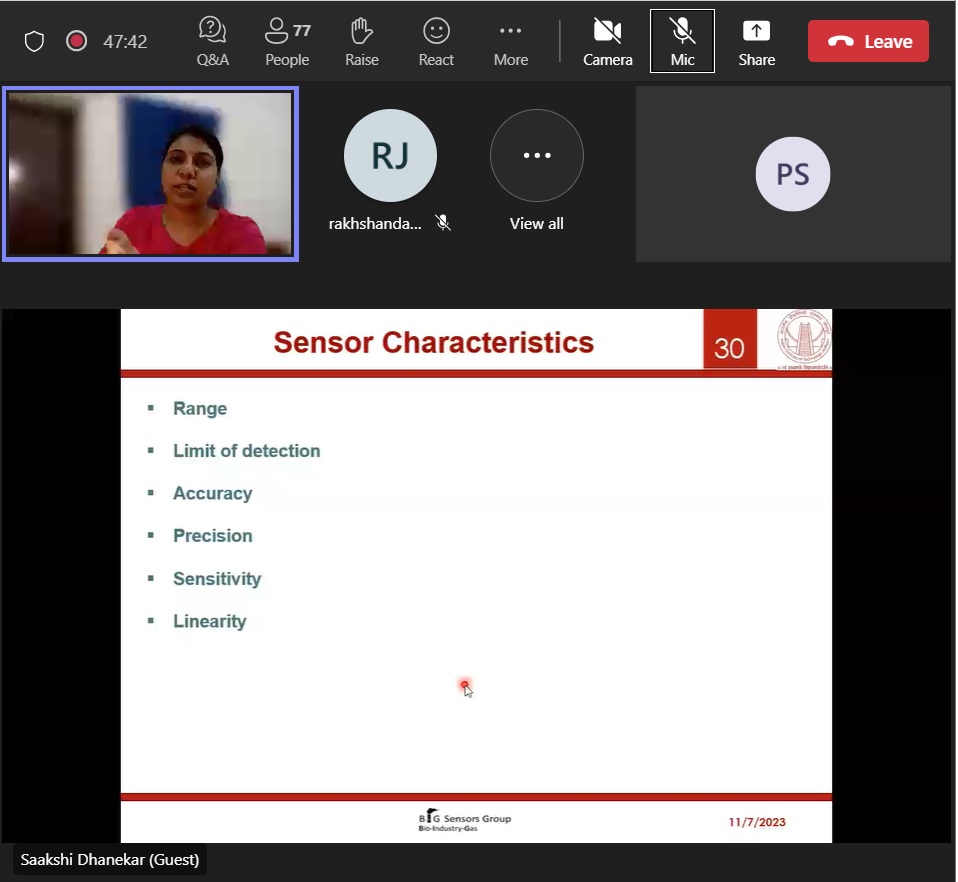Select the speaker's video thumbnail
Viewport: 958px width, 882px height.
click(150, 174)
